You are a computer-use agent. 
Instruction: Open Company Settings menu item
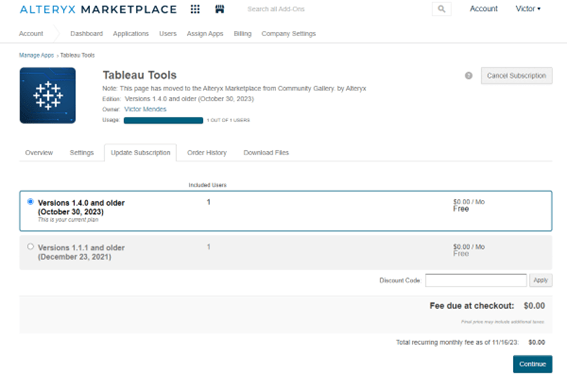click(x=289, y=34)
